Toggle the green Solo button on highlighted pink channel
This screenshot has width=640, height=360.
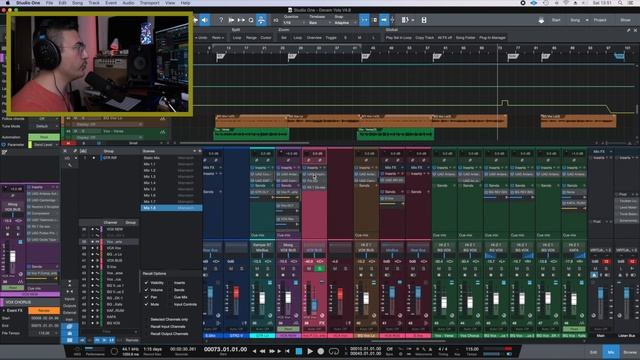(x=320, y=269)
